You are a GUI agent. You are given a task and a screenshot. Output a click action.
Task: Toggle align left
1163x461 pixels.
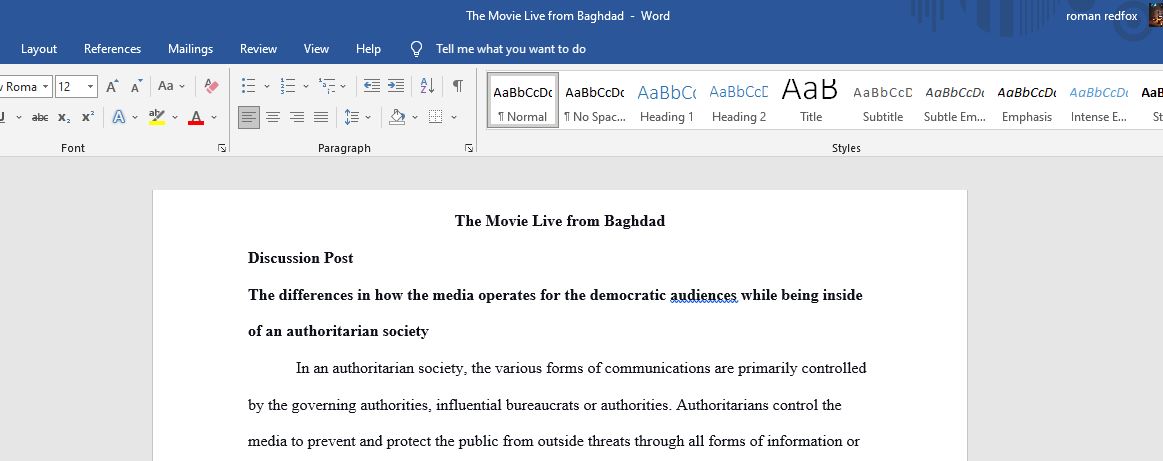pyautogui.click(x=249, y=117)
